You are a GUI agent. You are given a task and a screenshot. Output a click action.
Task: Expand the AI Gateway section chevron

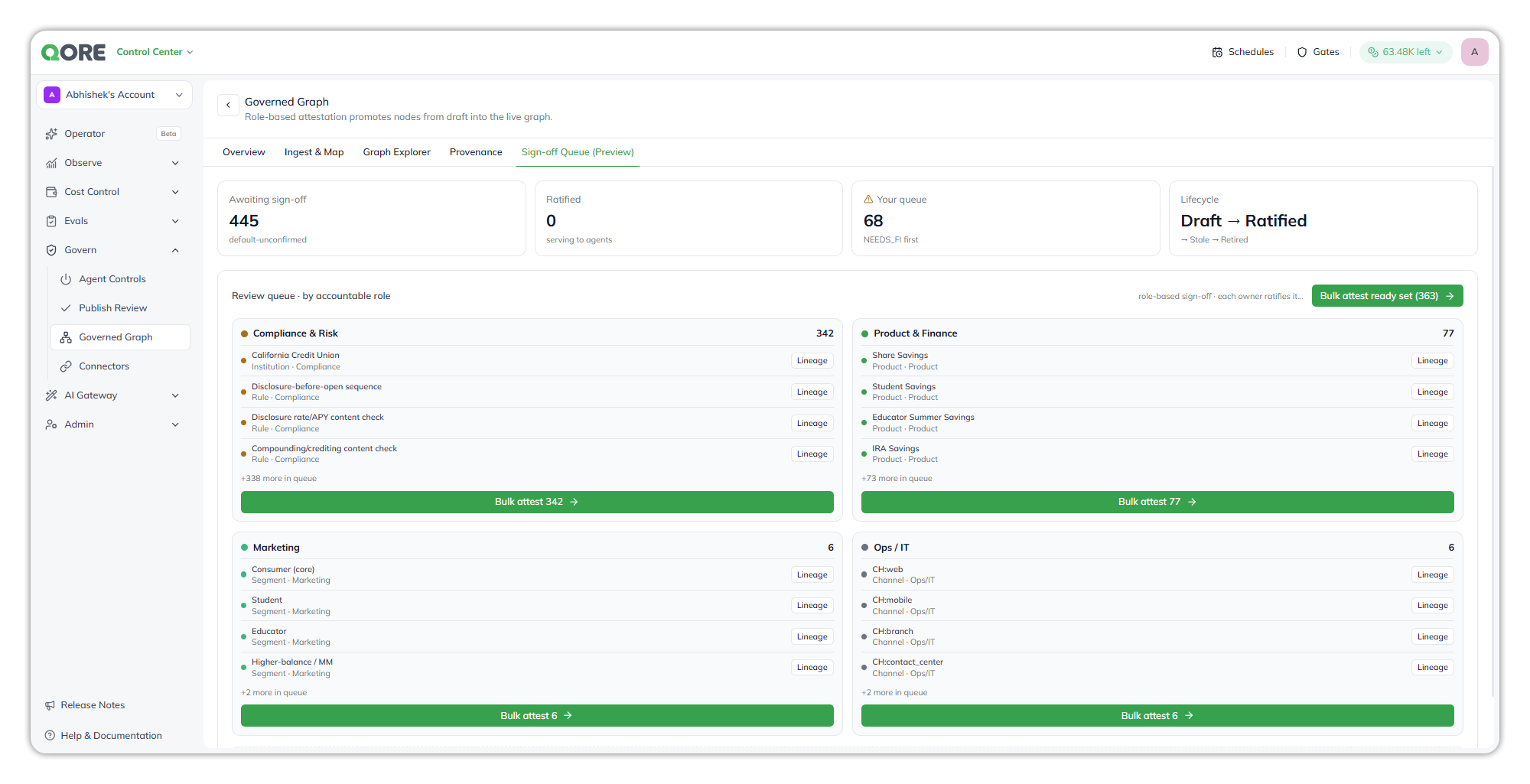tap(175, 395)
